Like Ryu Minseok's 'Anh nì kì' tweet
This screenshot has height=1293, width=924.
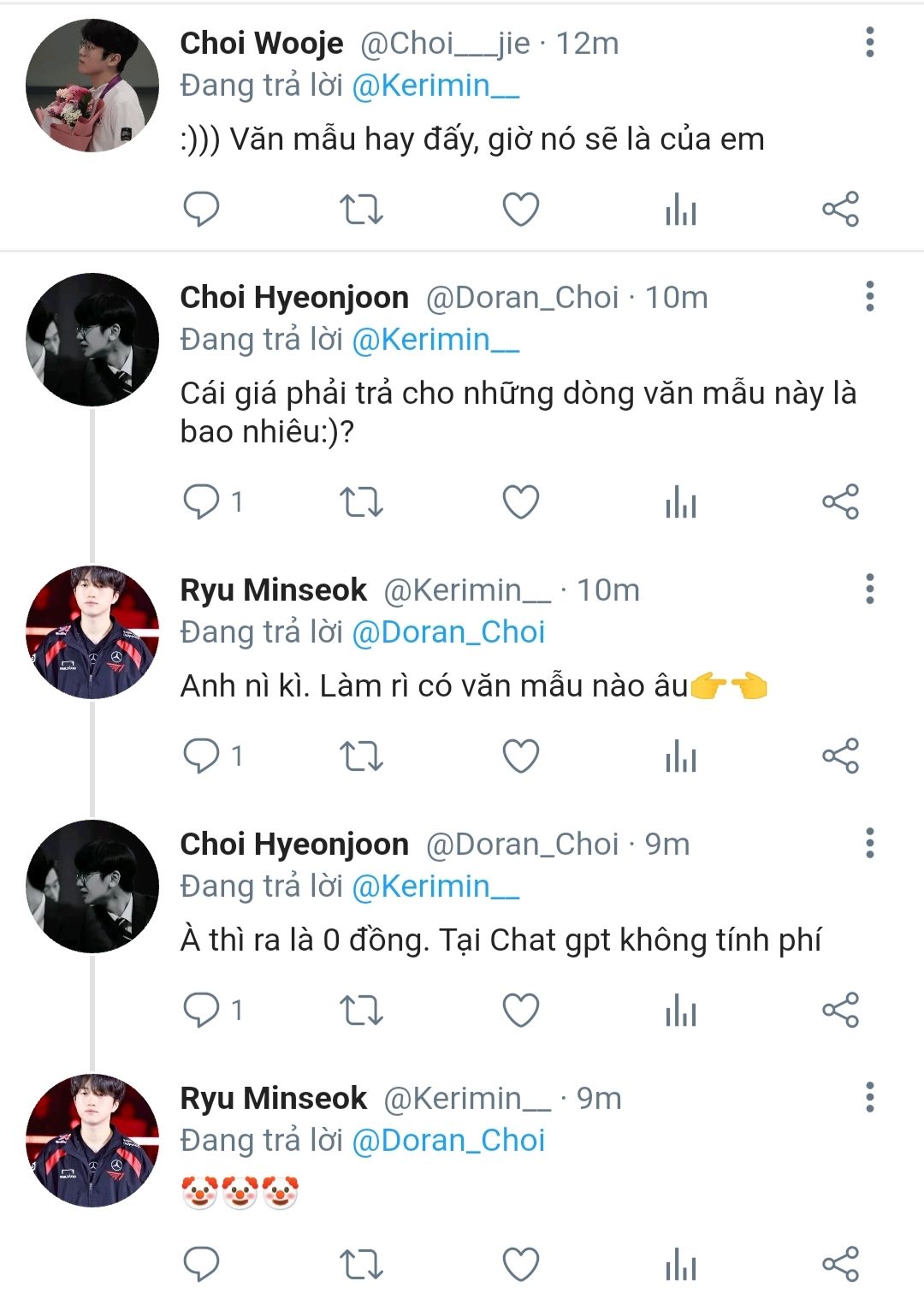[520, 756]
